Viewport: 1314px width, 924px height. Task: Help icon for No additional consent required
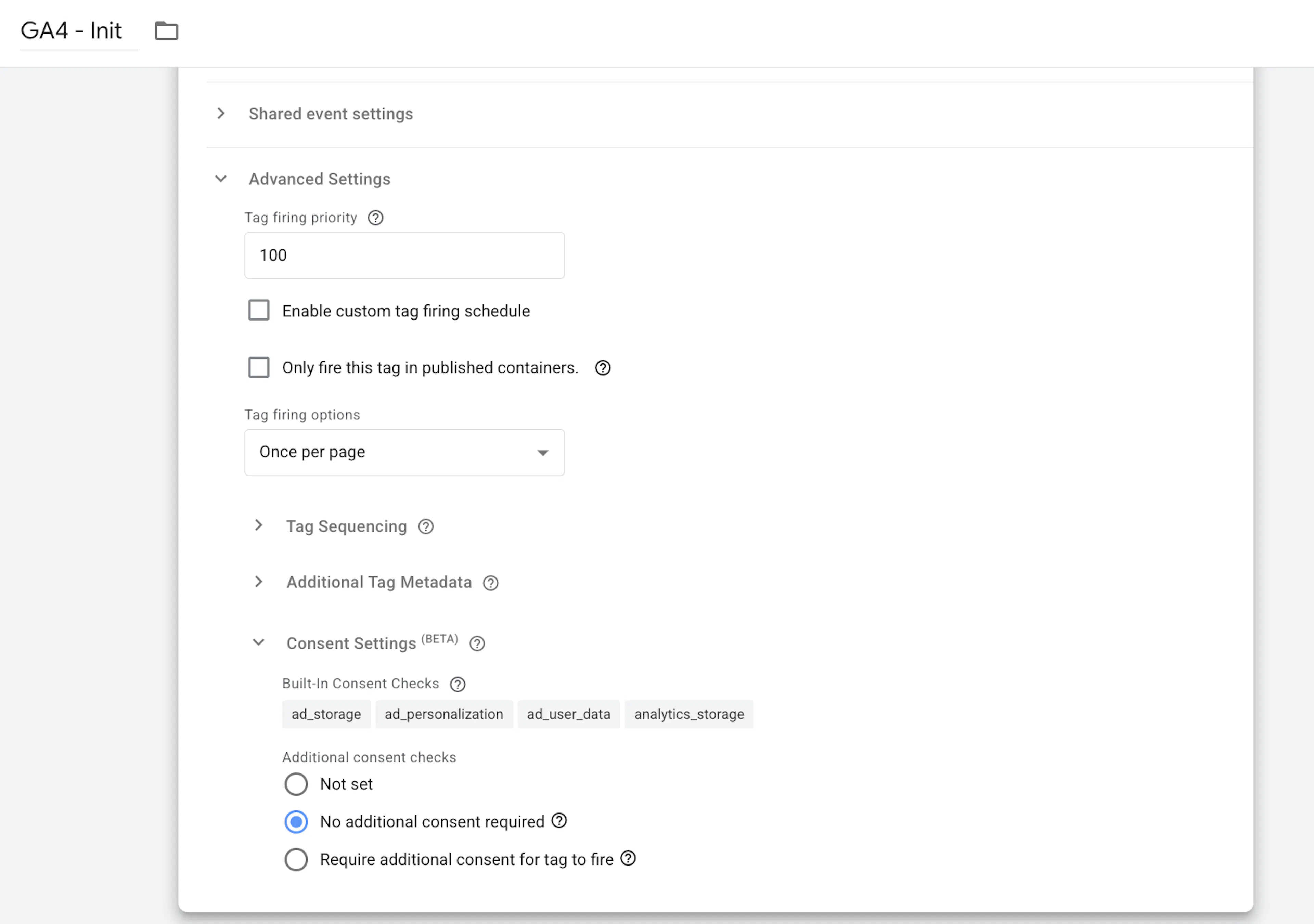pyautogui.click(x=559, y=820)
